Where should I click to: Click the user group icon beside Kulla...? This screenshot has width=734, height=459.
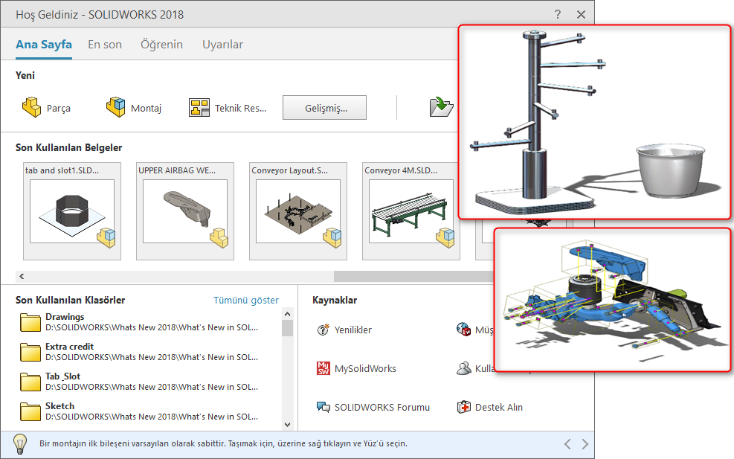(463, 368)
